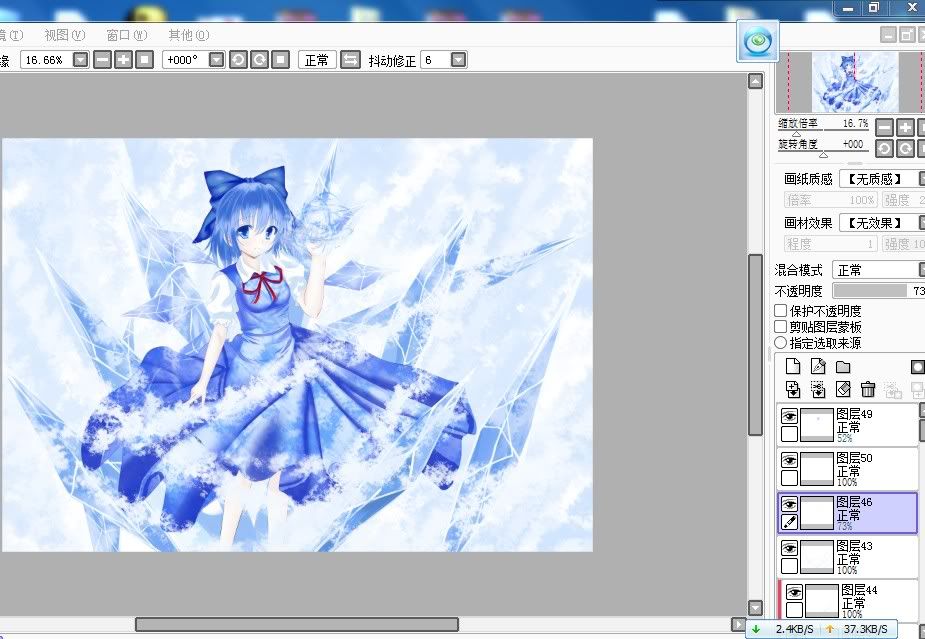Open the 抖动修正 stabilizer value dropdown
Image resolution: width=925 pixels, height=639 pixels.
pos(458,60)
